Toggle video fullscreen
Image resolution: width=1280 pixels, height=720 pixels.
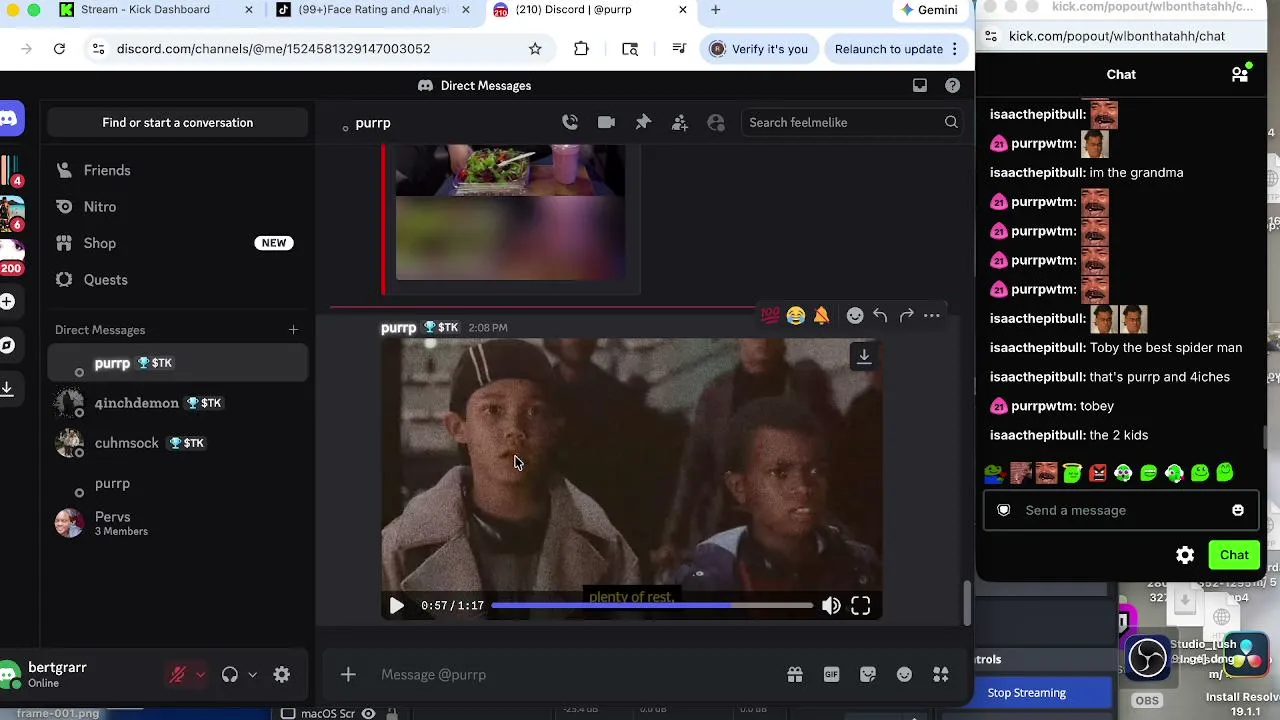(x=861, y=606)
